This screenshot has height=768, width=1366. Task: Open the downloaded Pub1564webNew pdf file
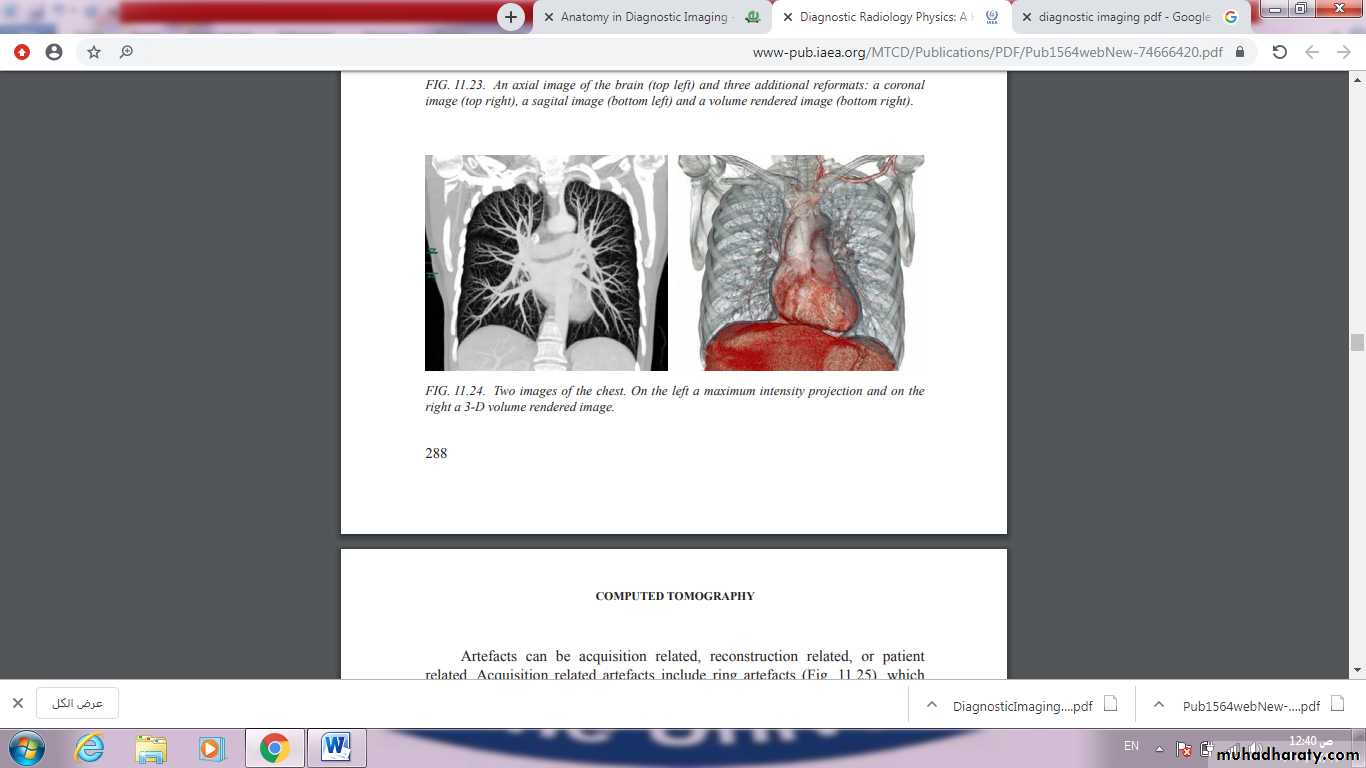pos(1250,705)
